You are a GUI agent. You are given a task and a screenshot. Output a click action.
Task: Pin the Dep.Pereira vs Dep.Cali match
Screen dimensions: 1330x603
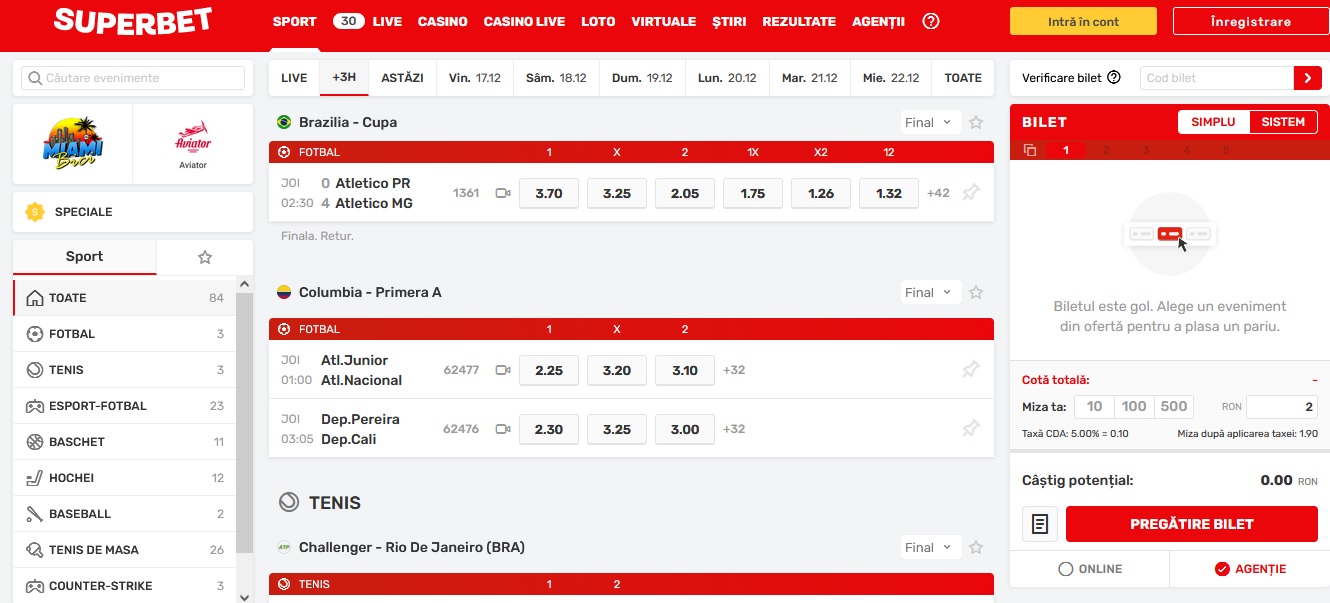point(970,429)
